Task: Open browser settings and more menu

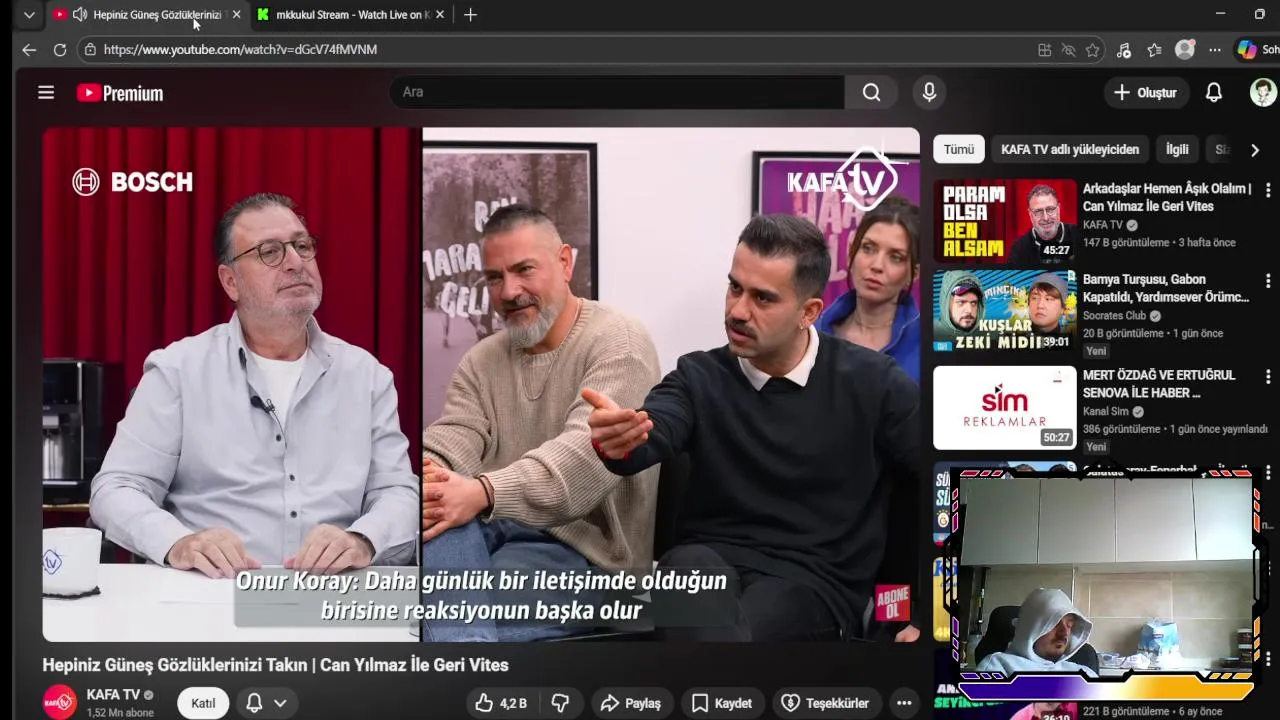Action: point(1214,50)
